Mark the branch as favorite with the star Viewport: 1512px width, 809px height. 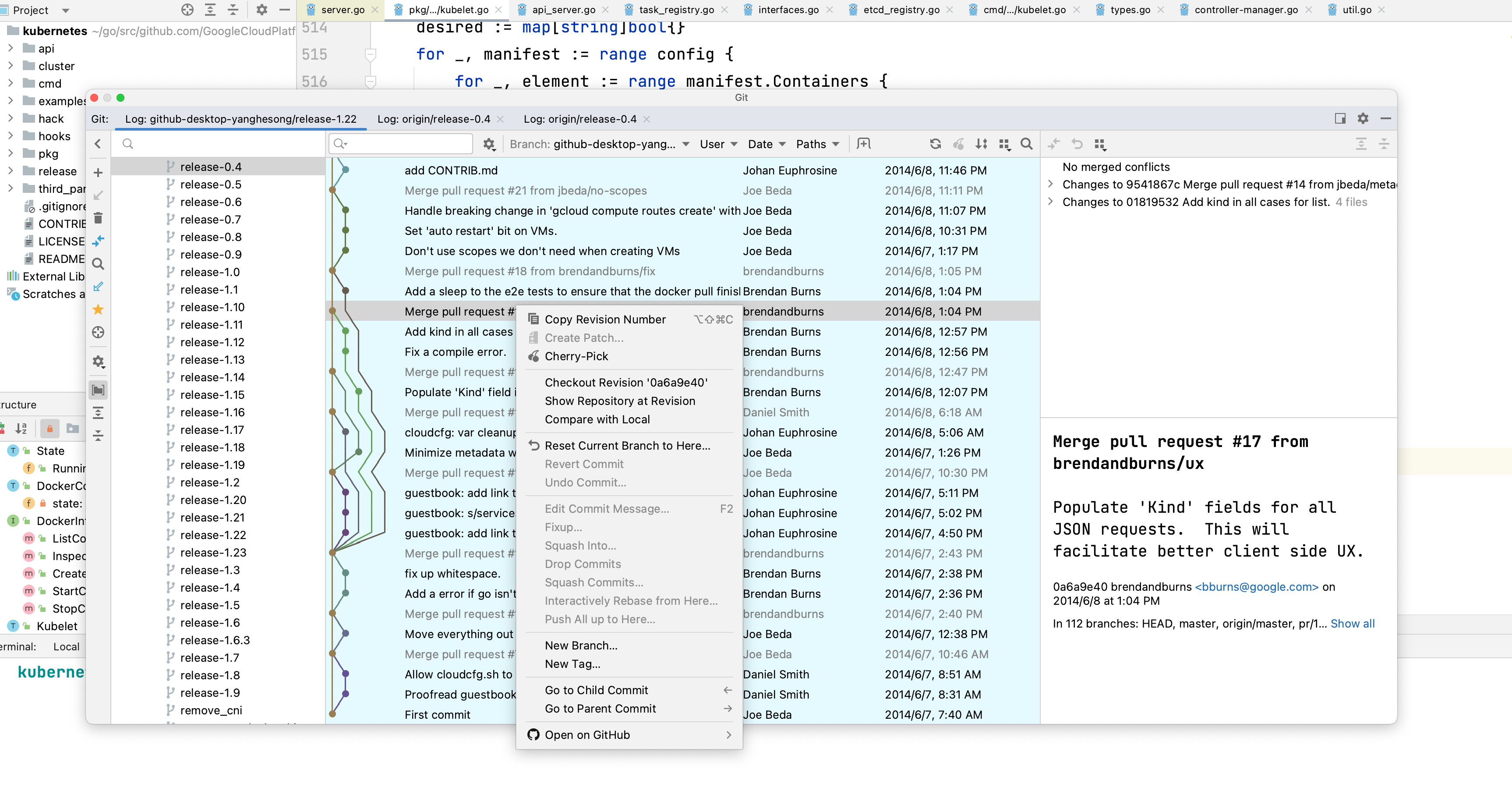[x=98, y=309]
